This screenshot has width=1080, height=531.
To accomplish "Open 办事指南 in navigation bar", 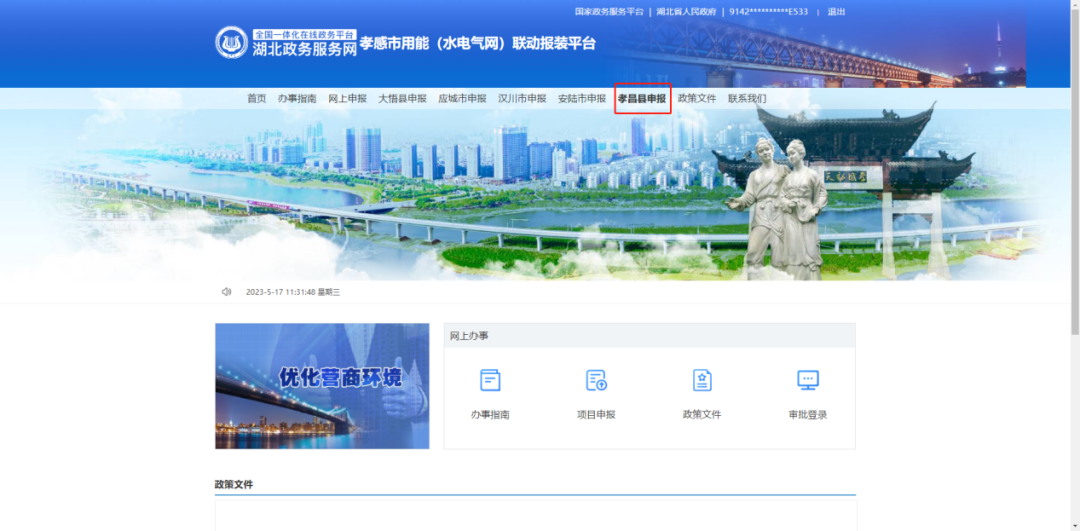I will click(x=297, y=99).
